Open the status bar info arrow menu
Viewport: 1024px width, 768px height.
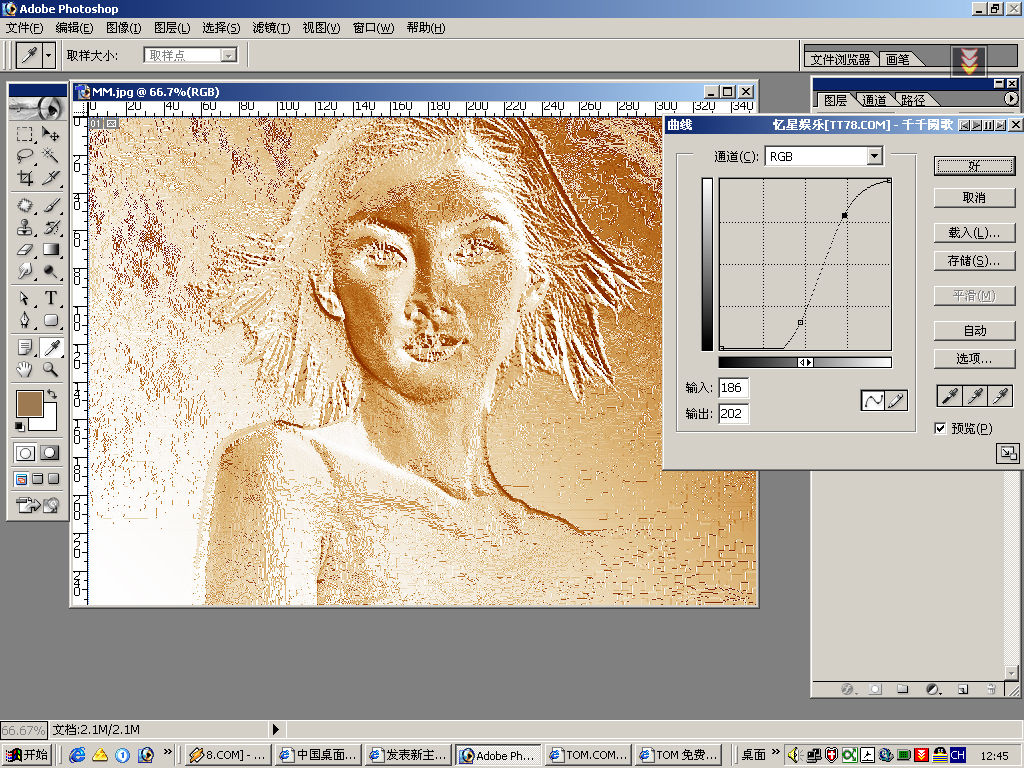[276, 729]
